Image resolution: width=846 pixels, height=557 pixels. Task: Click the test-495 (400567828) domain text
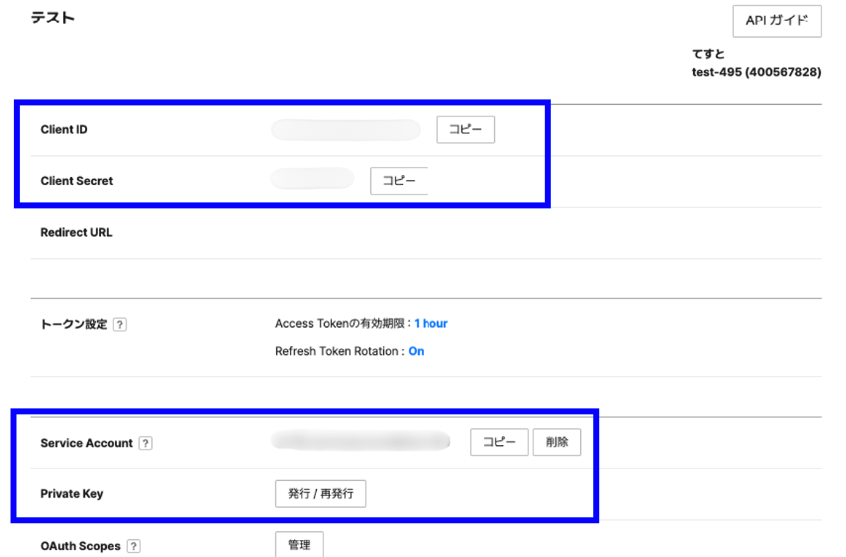[756, 72]
